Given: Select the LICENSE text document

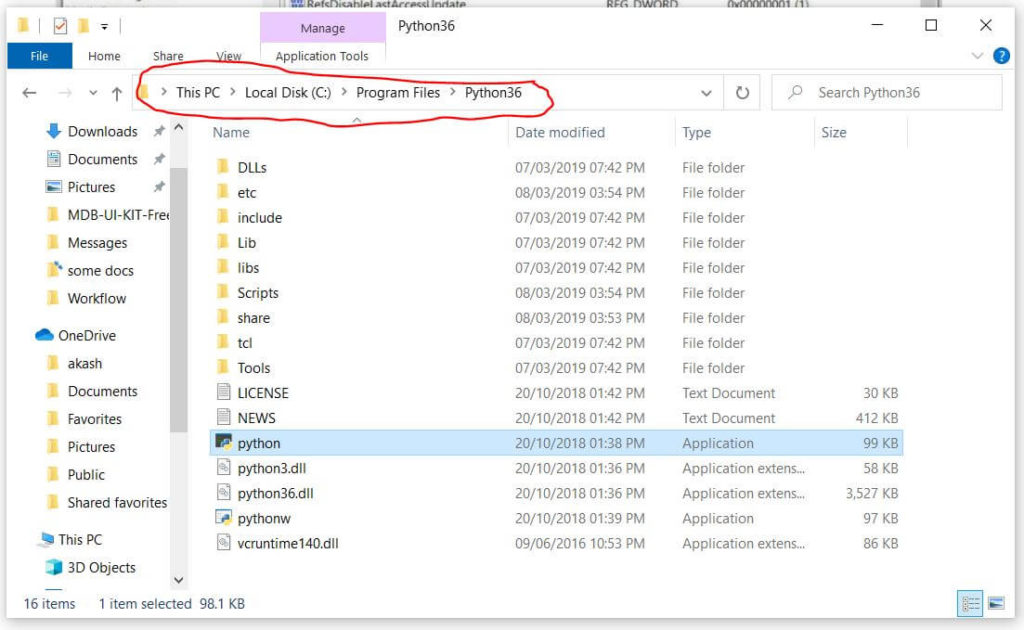Looking at the screenshot, I should coord(263,393).
